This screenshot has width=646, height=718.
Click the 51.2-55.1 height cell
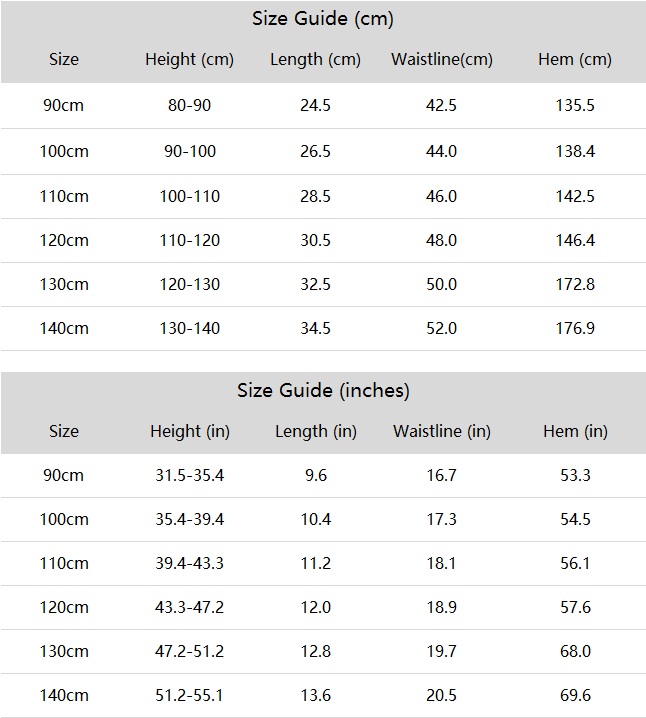189,695
